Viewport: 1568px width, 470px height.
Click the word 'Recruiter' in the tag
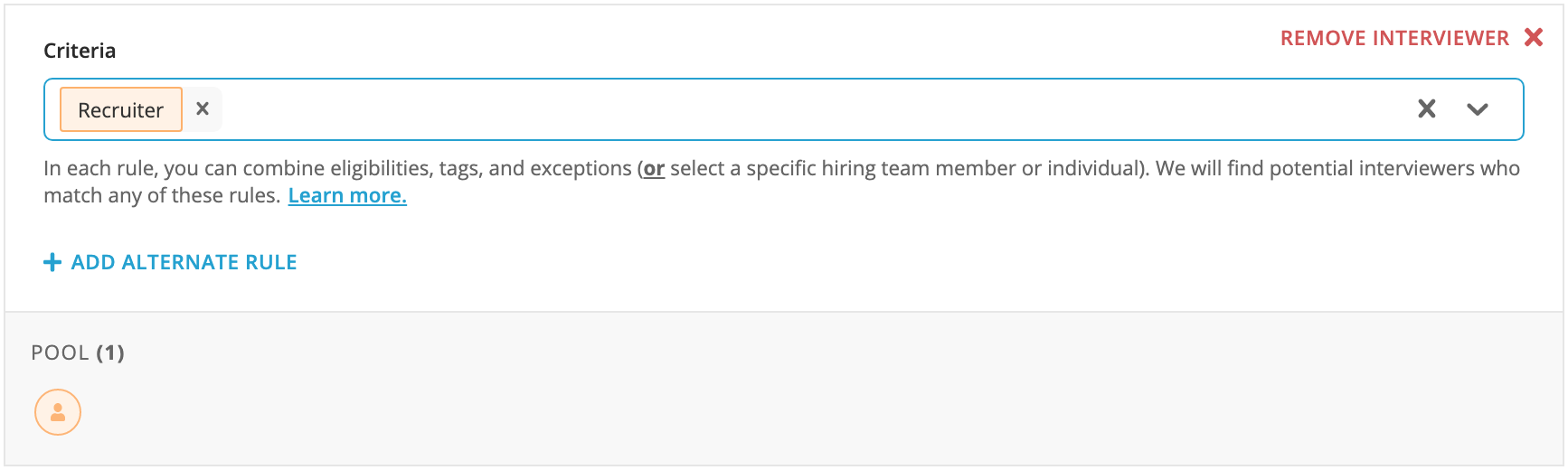click(120, 110)
